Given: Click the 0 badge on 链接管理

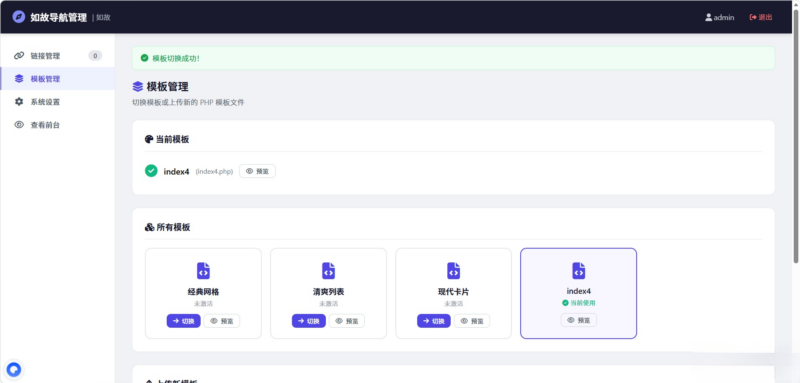Looking at the screenshot, I should [x=95, y=56].
